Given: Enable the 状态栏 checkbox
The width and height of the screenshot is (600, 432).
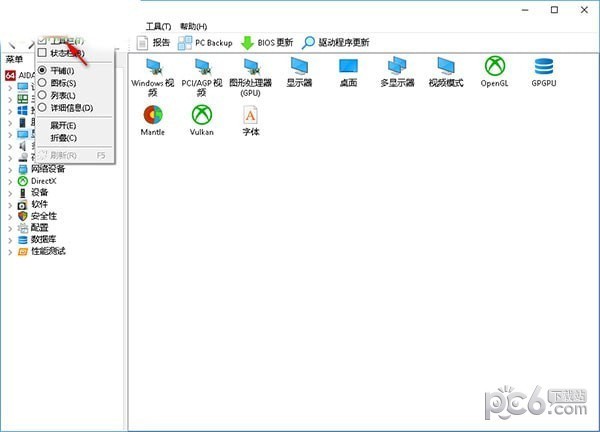Looking at the screenshot, I should 42,53.
